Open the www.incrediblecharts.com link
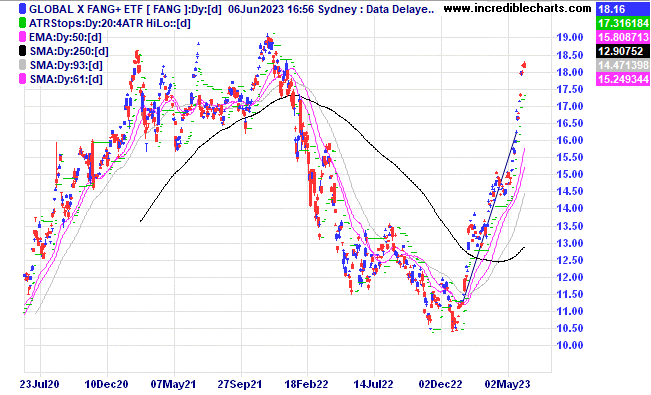This screenshot has height=395, width=651. click(517, 8)
